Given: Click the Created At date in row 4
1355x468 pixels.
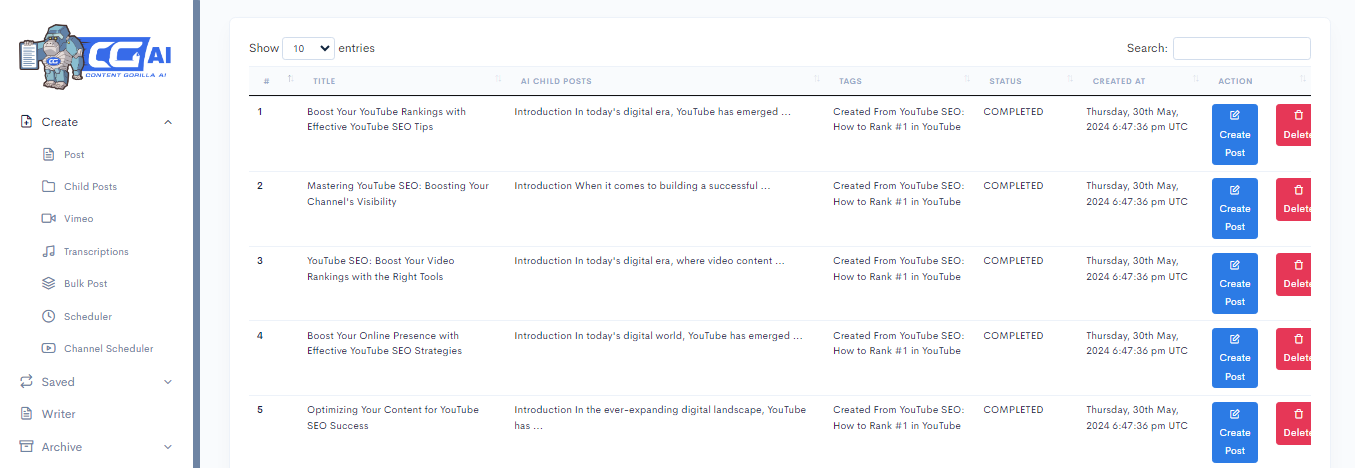Looking at the screenshot, I should (x=1137, y=343).
